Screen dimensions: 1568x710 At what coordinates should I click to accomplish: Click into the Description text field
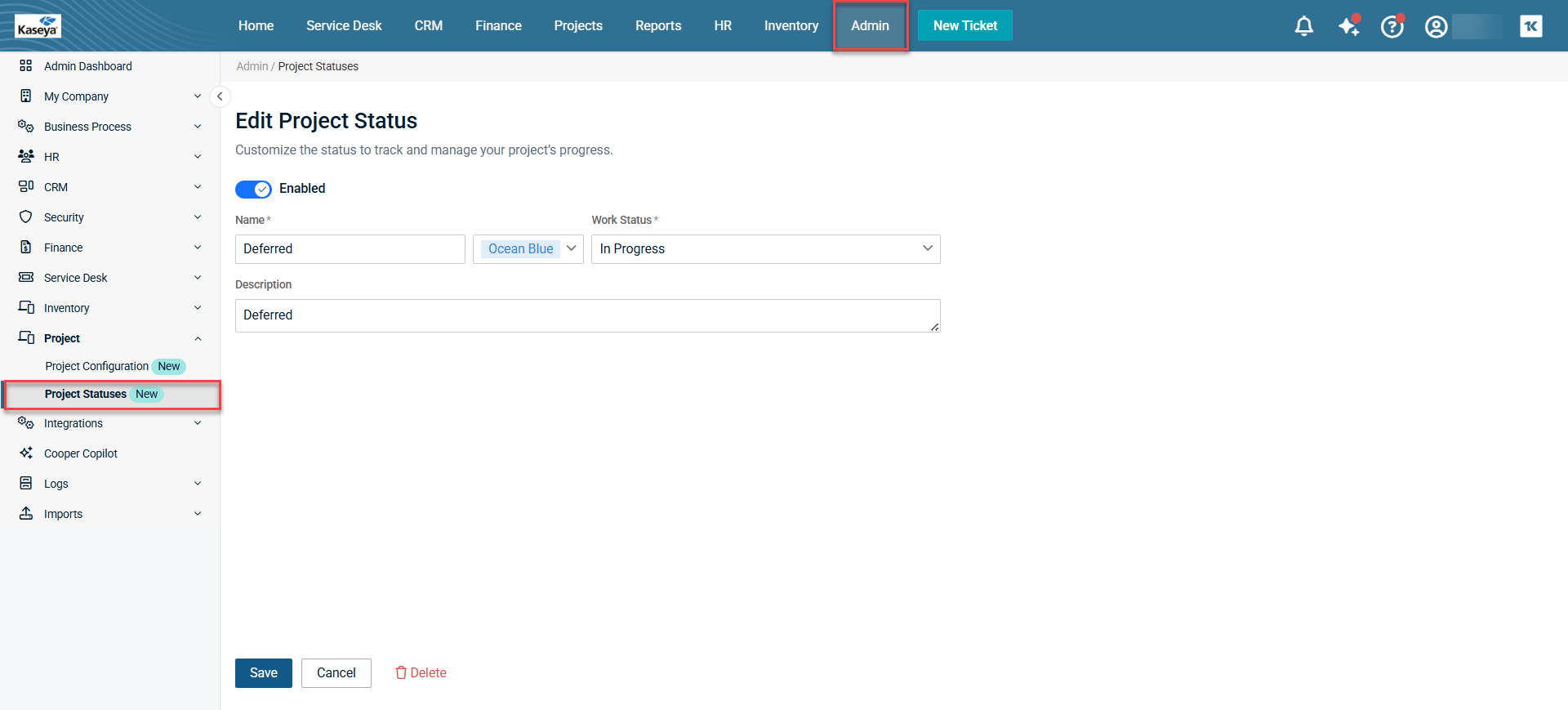point(586,315)
